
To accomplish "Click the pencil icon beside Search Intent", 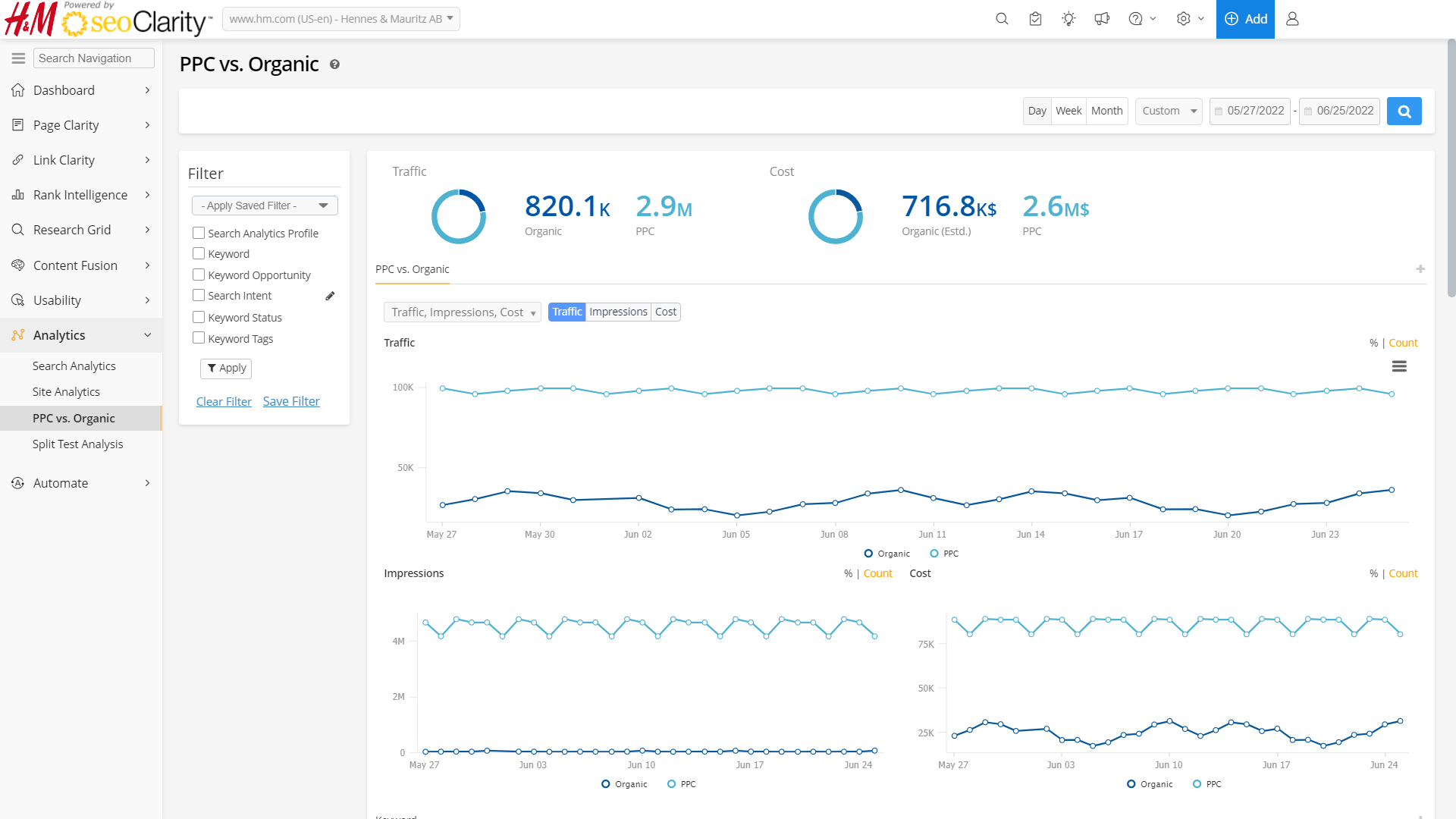I will click(x=330, y=296).
